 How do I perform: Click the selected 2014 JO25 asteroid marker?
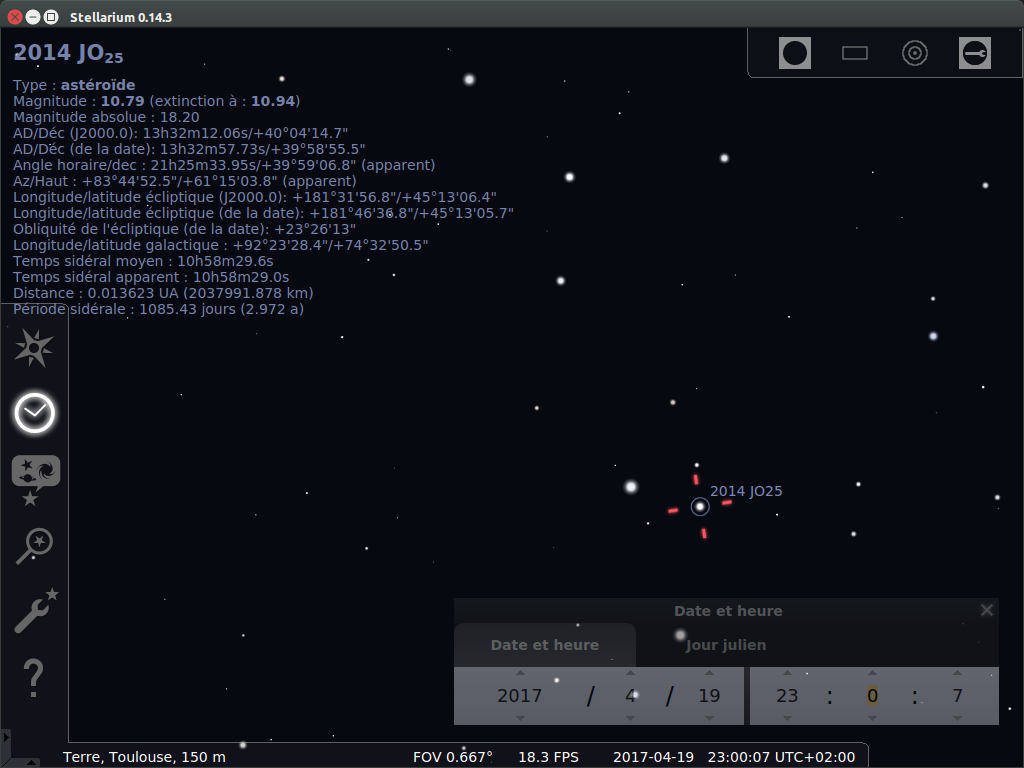click(x=700, y=507)
